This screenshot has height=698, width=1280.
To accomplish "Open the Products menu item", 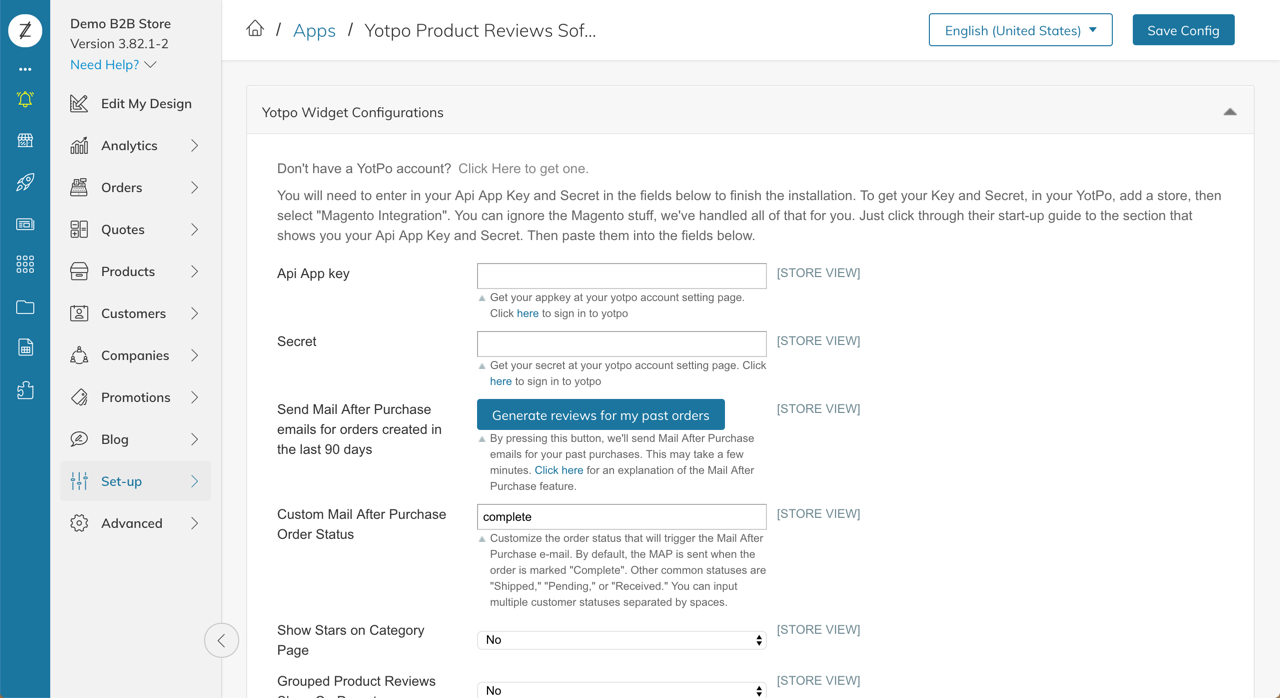I will pos(136,271).
